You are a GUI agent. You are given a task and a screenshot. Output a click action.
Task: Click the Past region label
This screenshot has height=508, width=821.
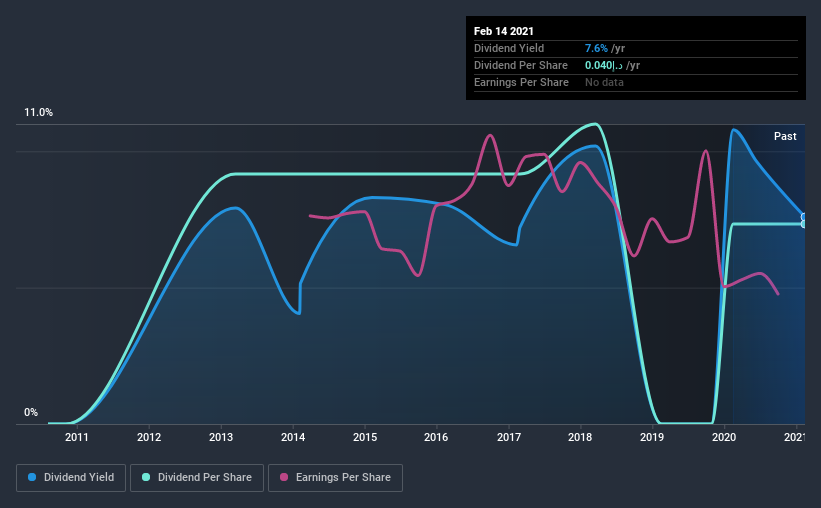(785, 136)
